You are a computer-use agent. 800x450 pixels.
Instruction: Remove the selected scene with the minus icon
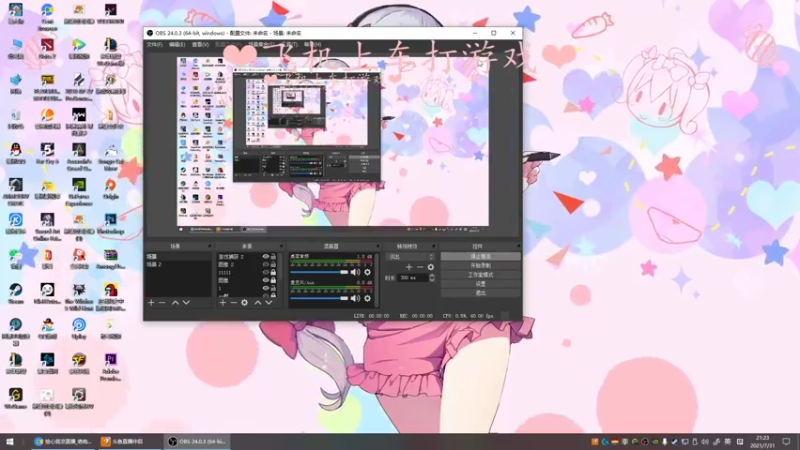162,303
